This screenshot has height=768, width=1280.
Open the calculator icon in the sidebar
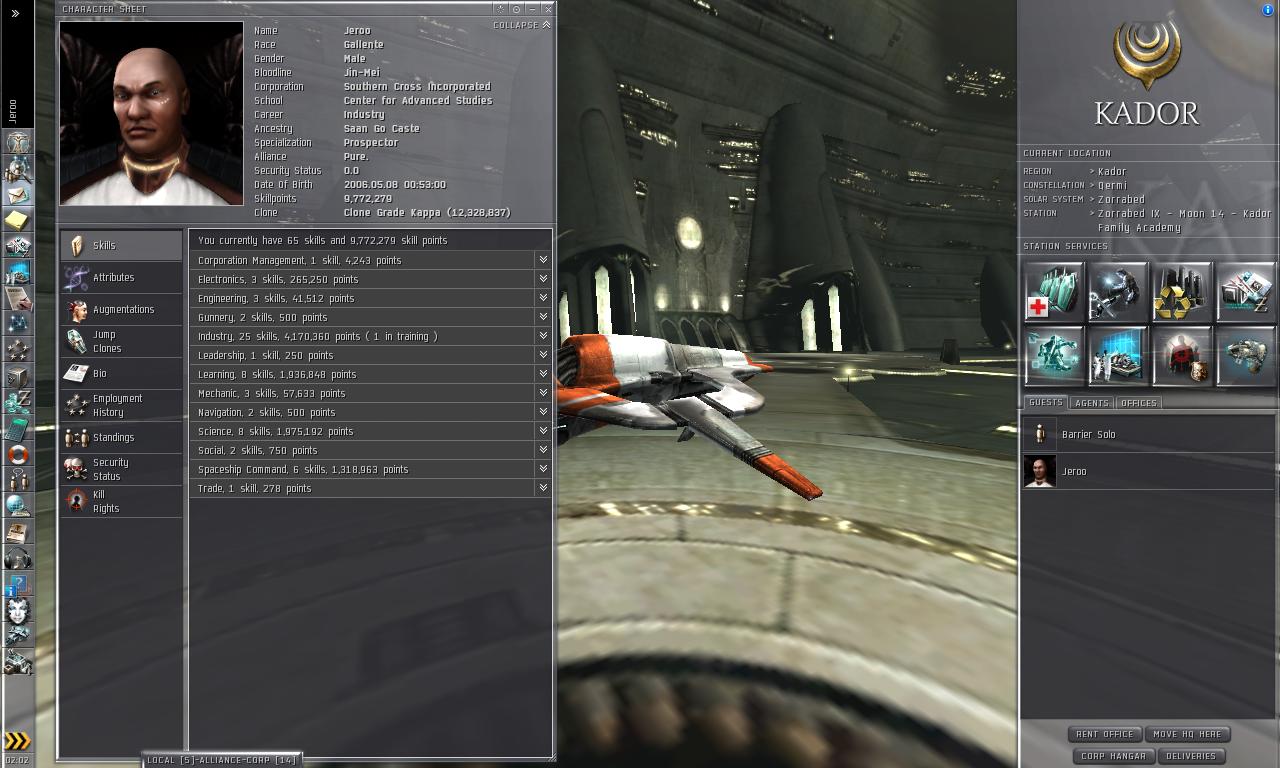coord(18,428)
